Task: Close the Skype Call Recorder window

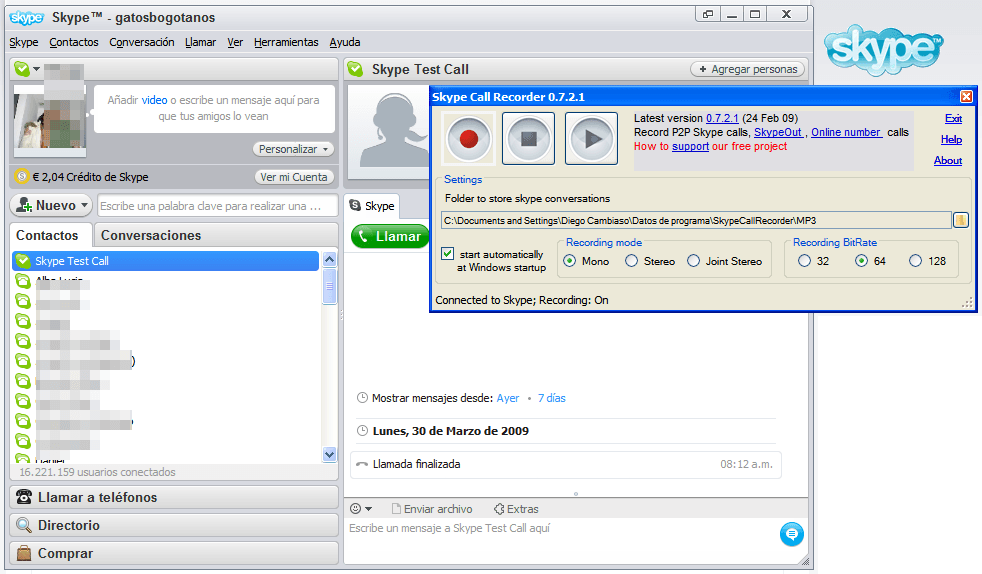Action: (x=966, y=96)
